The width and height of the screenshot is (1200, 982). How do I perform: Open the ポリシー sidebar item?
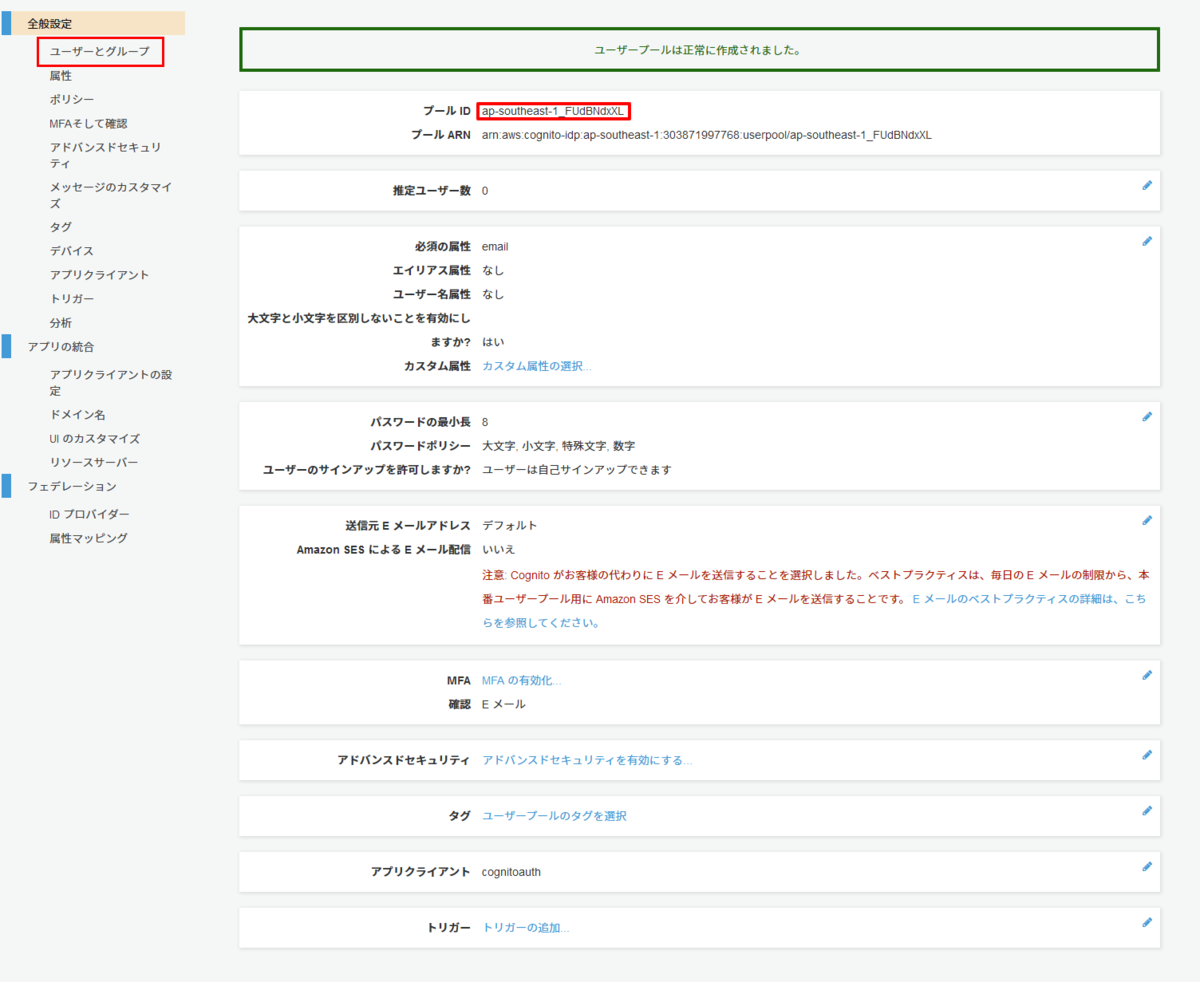72,100
